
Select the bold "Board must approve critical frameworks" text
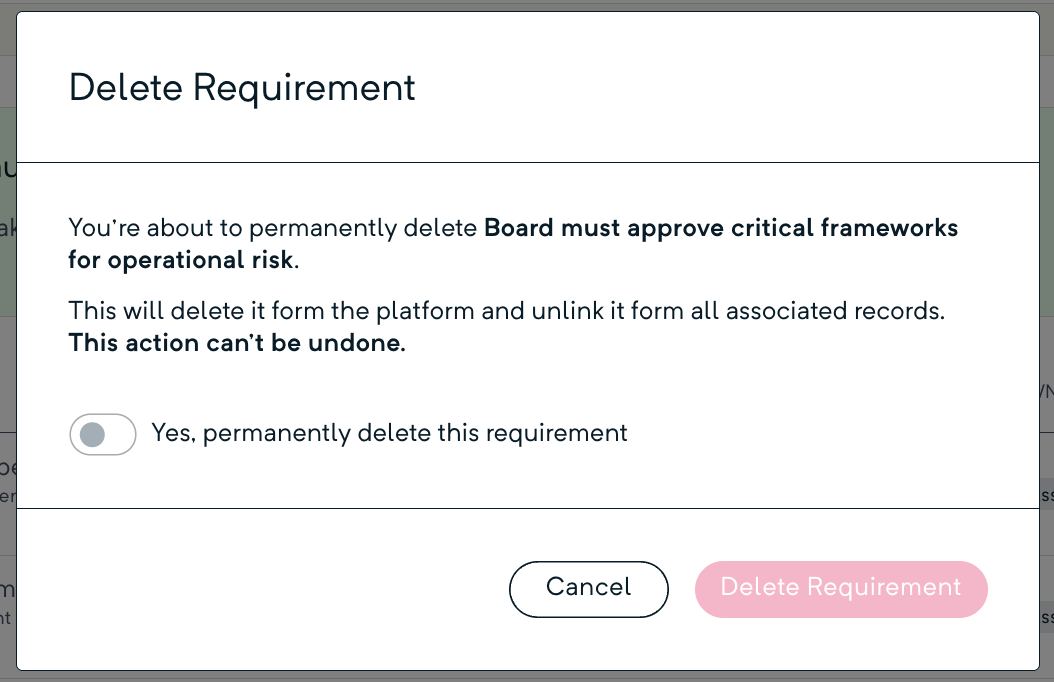pos(720,228)
